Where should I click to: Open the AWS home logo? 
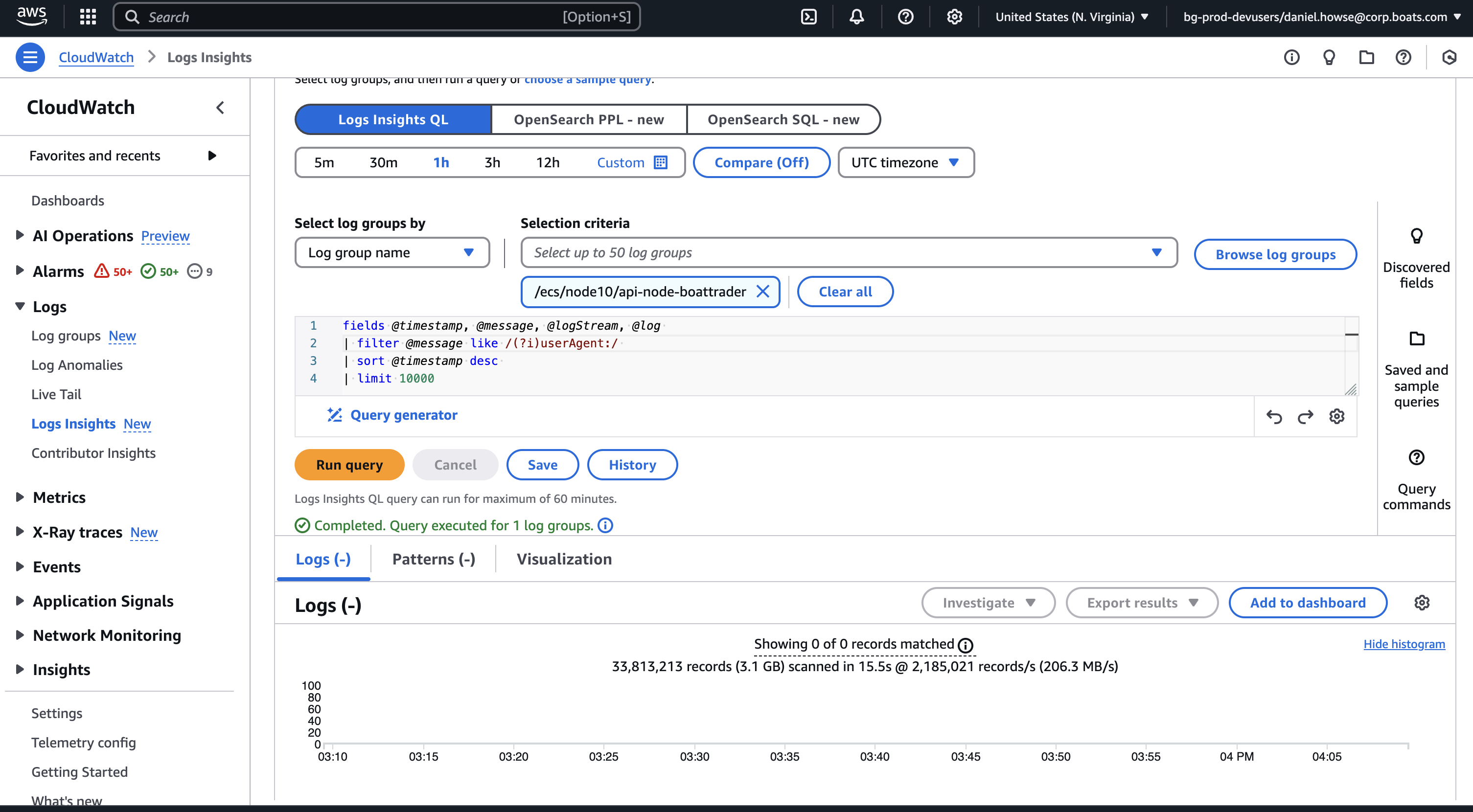point(31,17)
